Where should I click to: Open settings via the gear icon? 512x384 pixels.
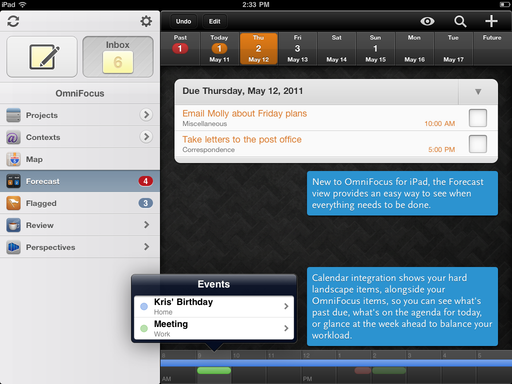click(x=146, y=21)
